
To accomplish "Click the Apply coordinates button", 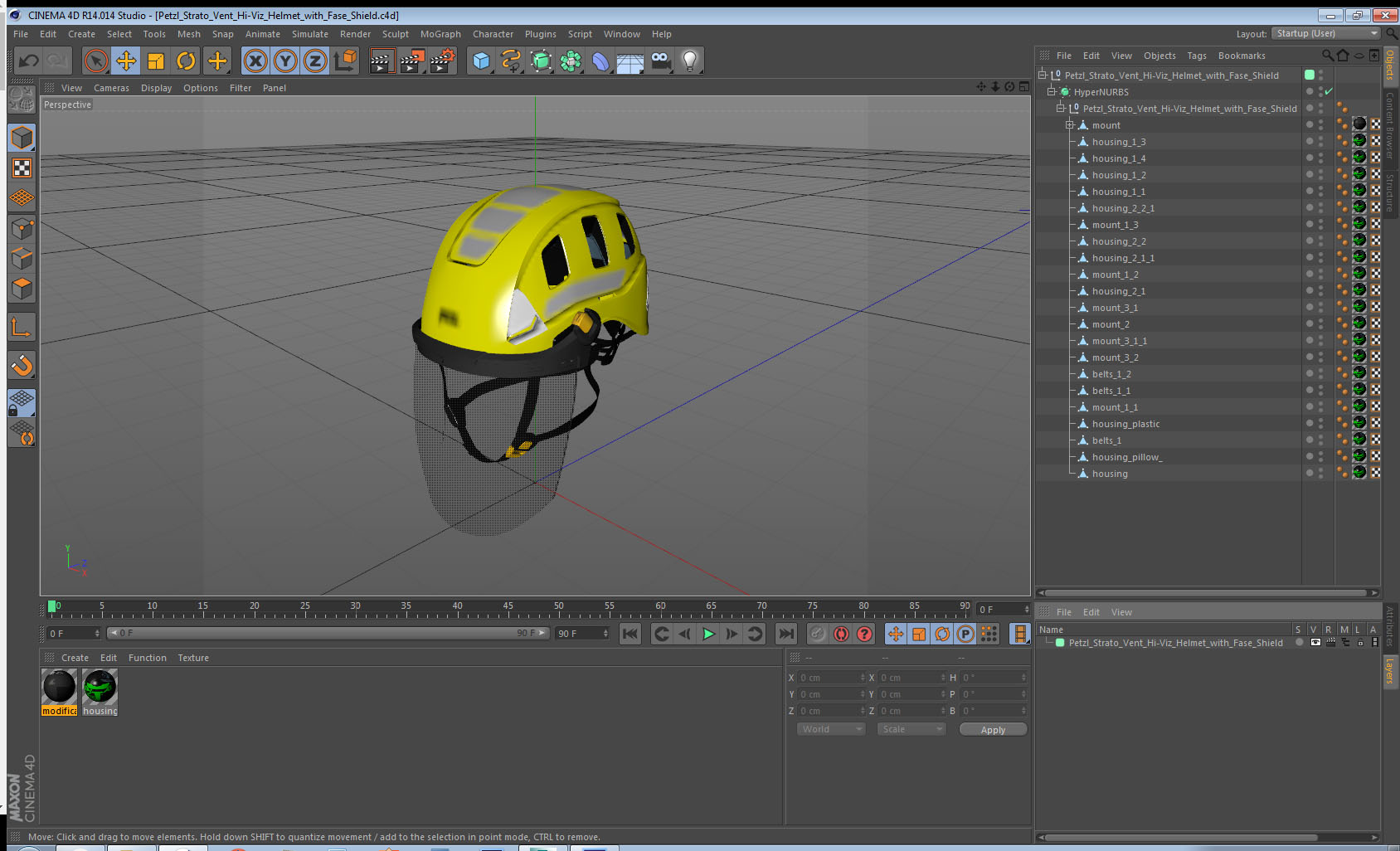I will pyautogui.click(x=993, y=730).
